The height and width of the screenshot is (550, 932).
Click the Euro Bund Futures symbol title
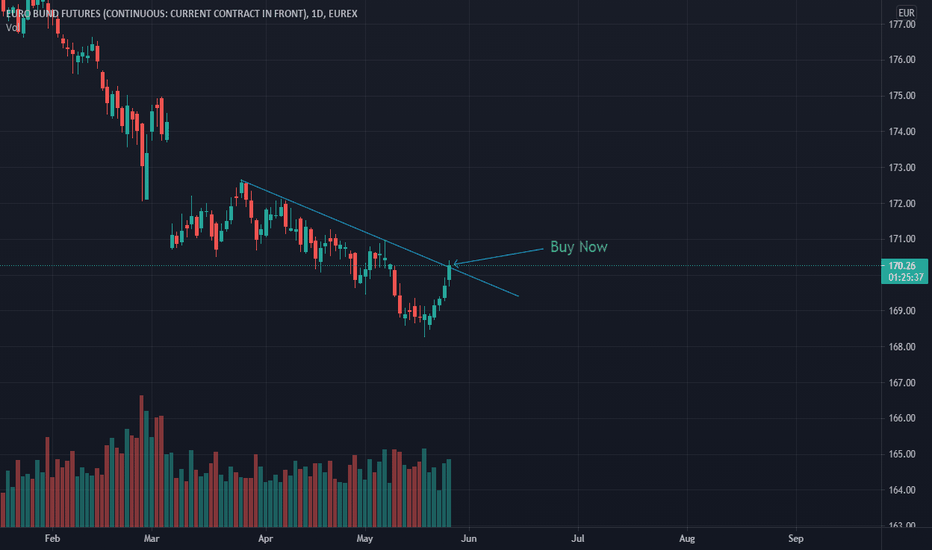point(182,13)
